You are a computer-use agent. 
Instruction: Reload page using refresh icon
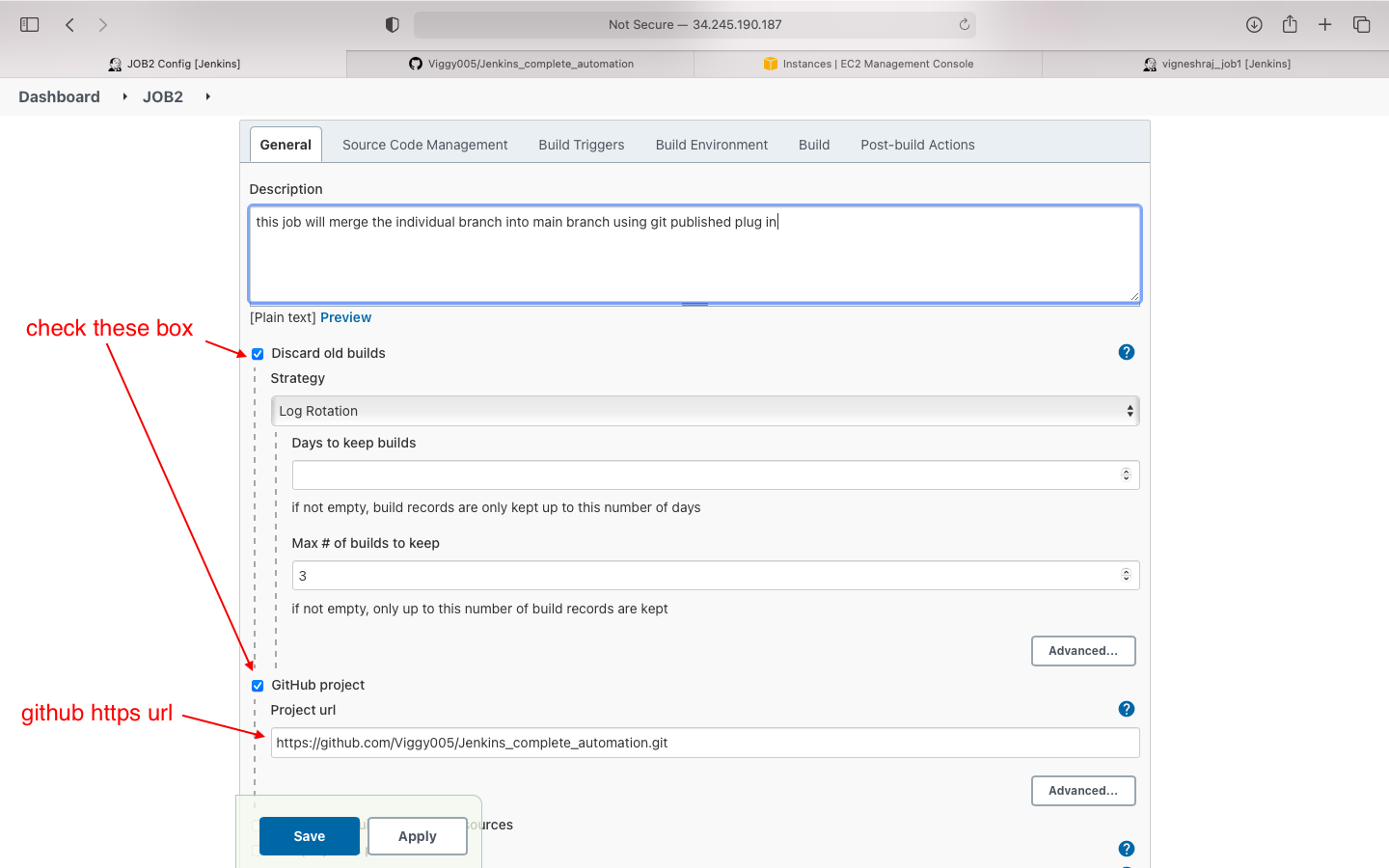tap(964, 25)
